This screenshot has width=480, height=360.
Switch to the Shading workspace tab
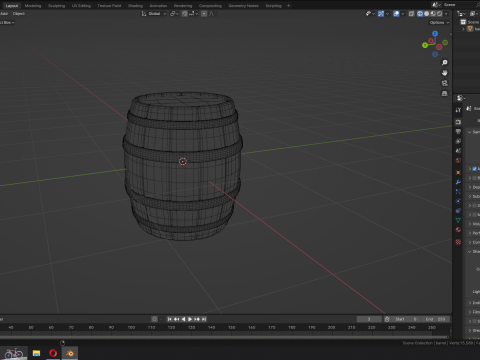[x=135, y=6]
